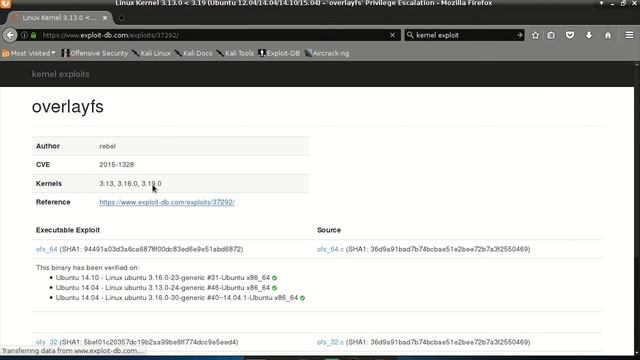Viewport: 640px width, 360px height.
Task: Click the vertical page scrollbar
Action: point(637,208)
